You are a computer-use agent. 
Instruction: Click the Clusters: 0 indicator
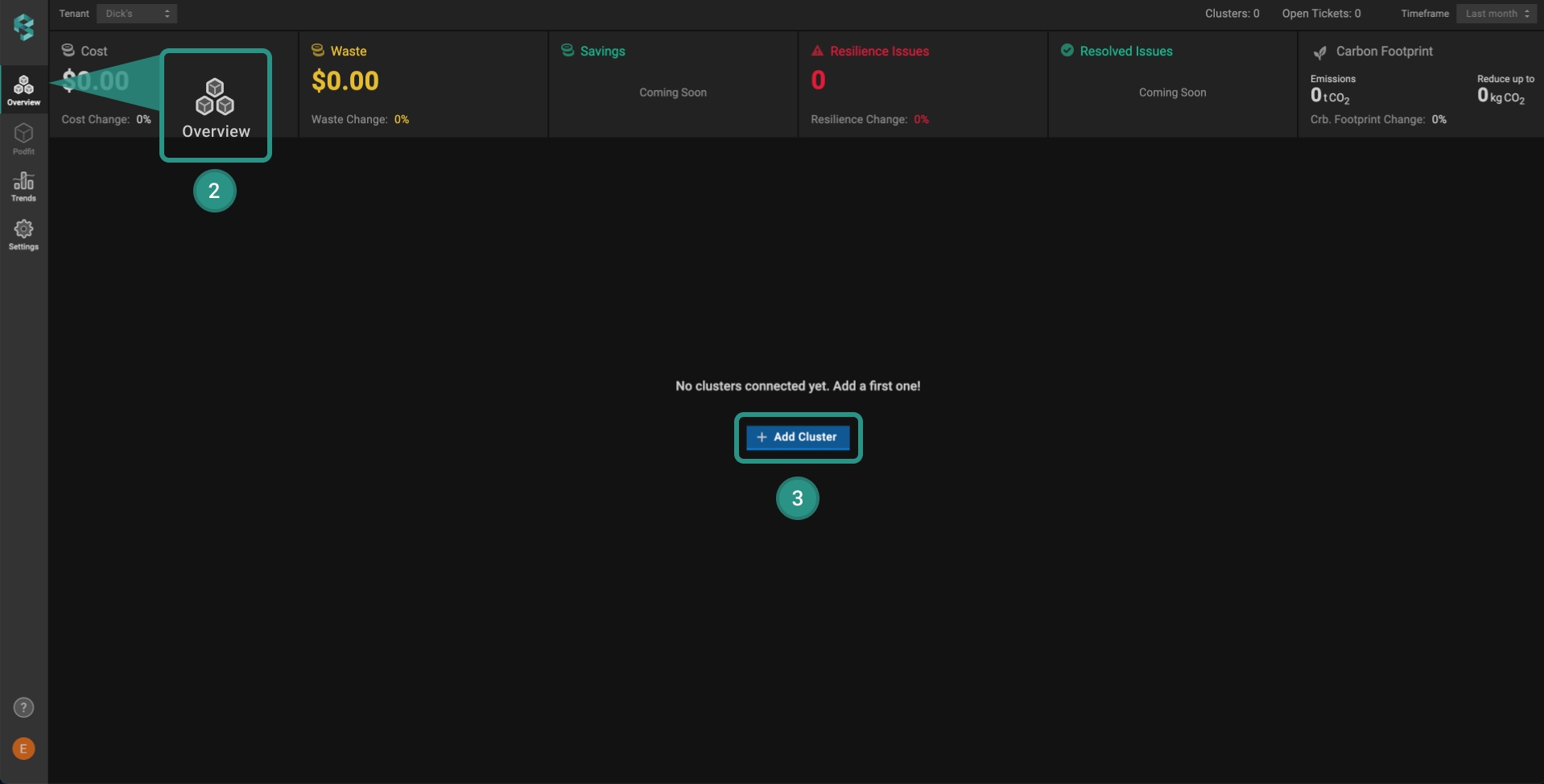point(1231,13)
